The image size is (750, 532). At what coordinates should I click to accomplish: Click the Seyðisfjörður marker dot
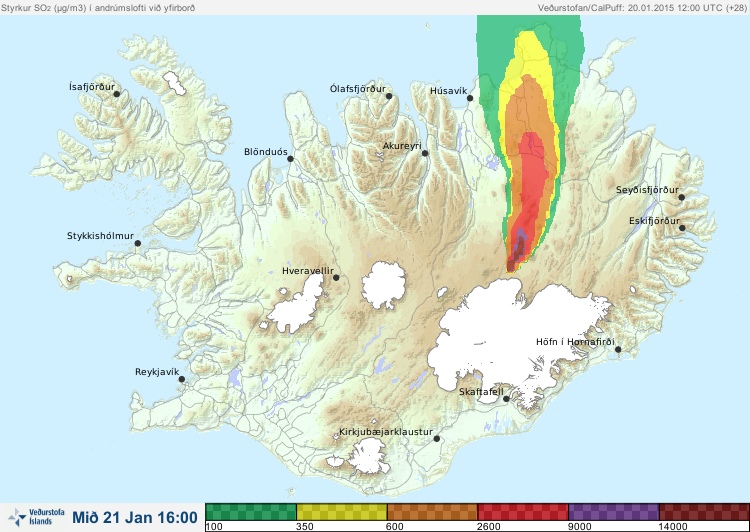682,197
